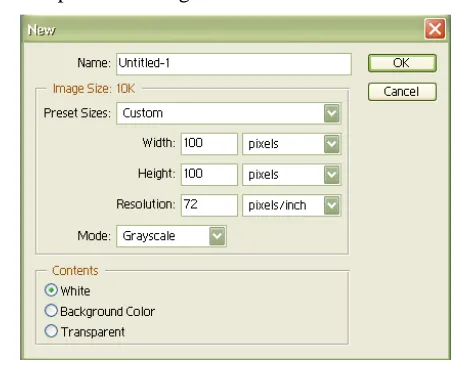Open the Mode dropdown arrow
Viewport: 458px width, 370px height.
pos(217,236)
